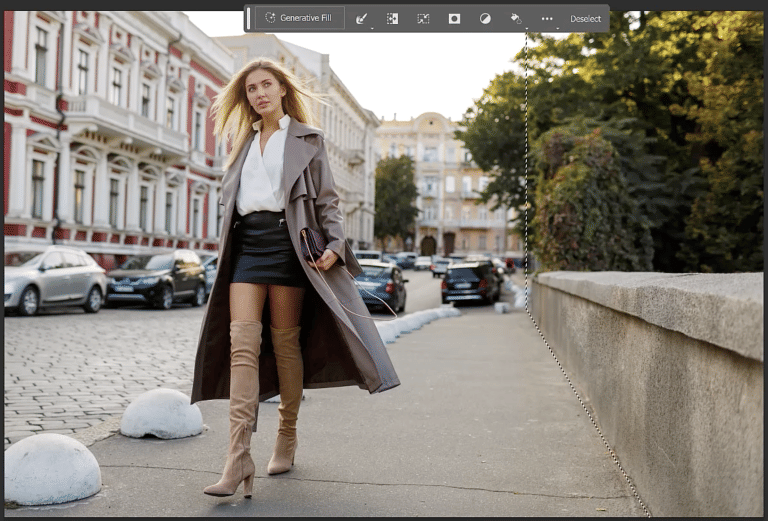
Task: Click the task bar's left drag handle
Action: (249, 18)
